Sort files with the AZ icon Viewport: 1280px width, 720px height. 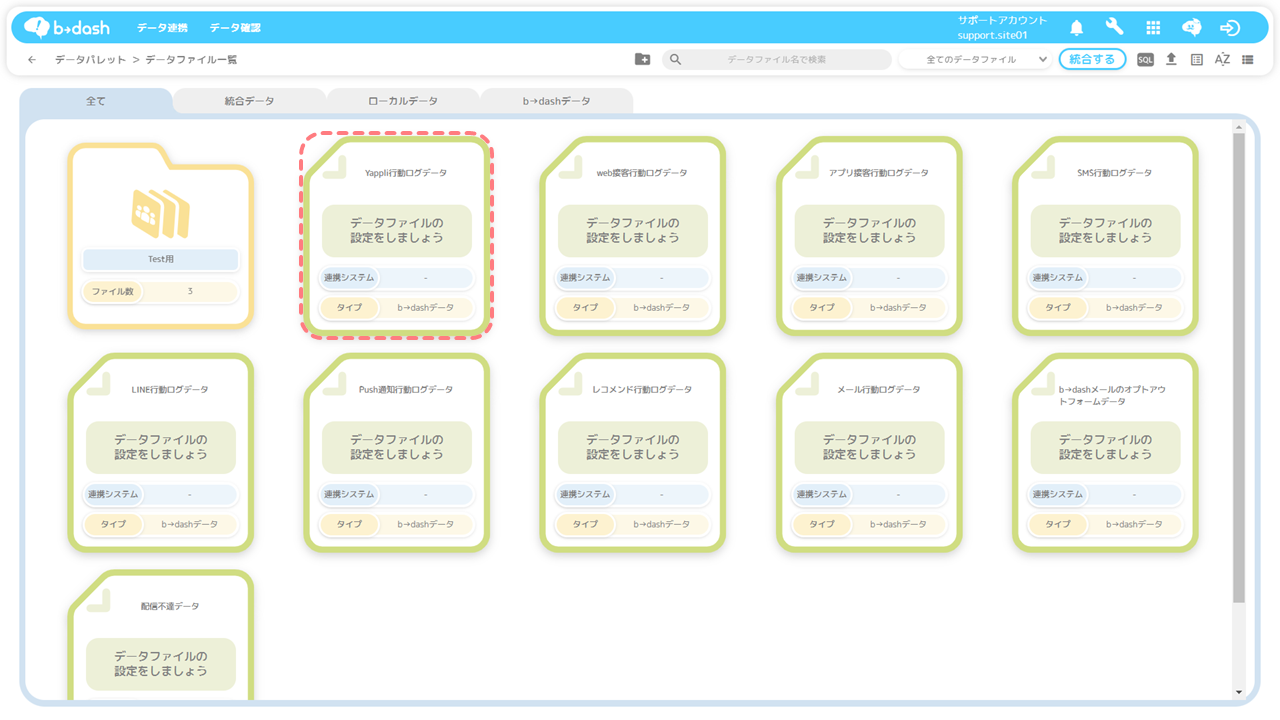[1222, 60]
